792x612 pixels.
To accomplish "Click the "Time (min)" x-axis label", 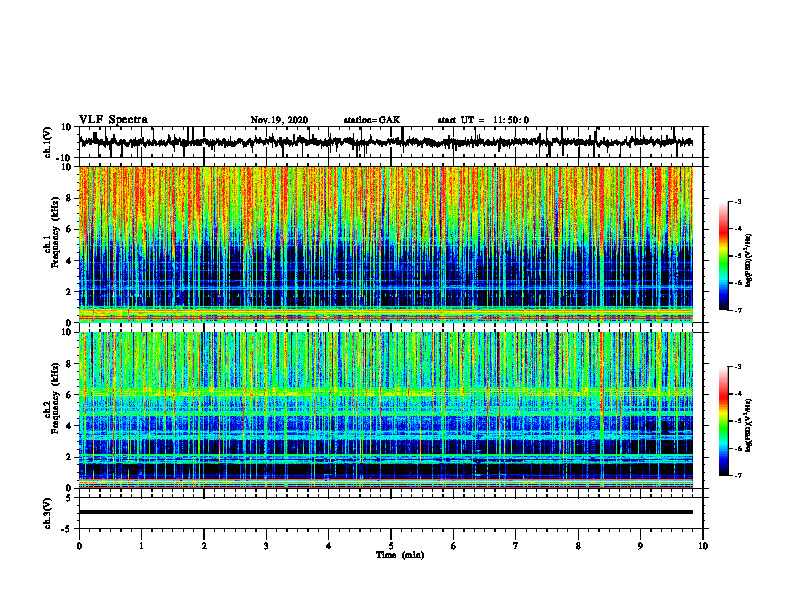I will [x=400, y=555].
